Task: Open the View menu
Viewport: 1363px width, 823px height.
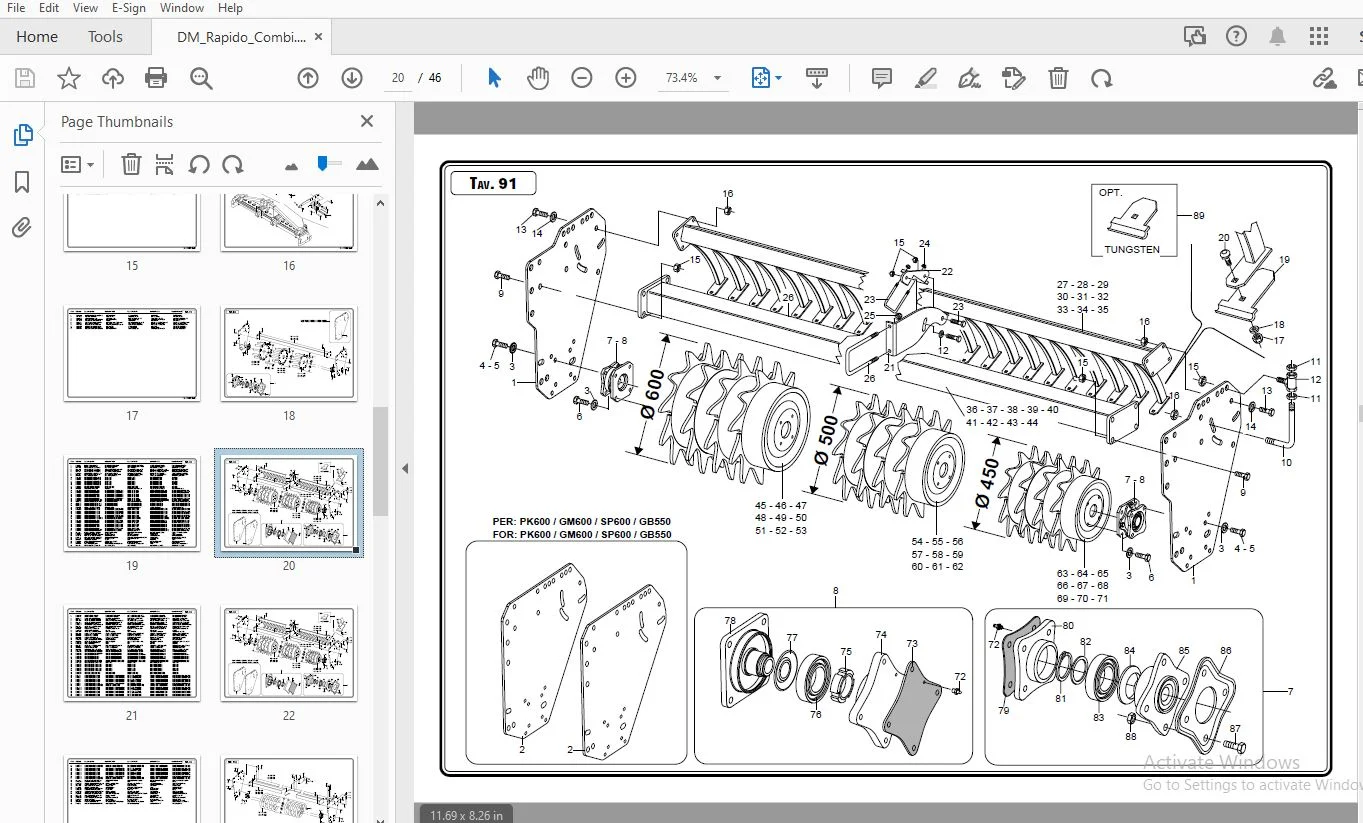Action: [85, 8]
